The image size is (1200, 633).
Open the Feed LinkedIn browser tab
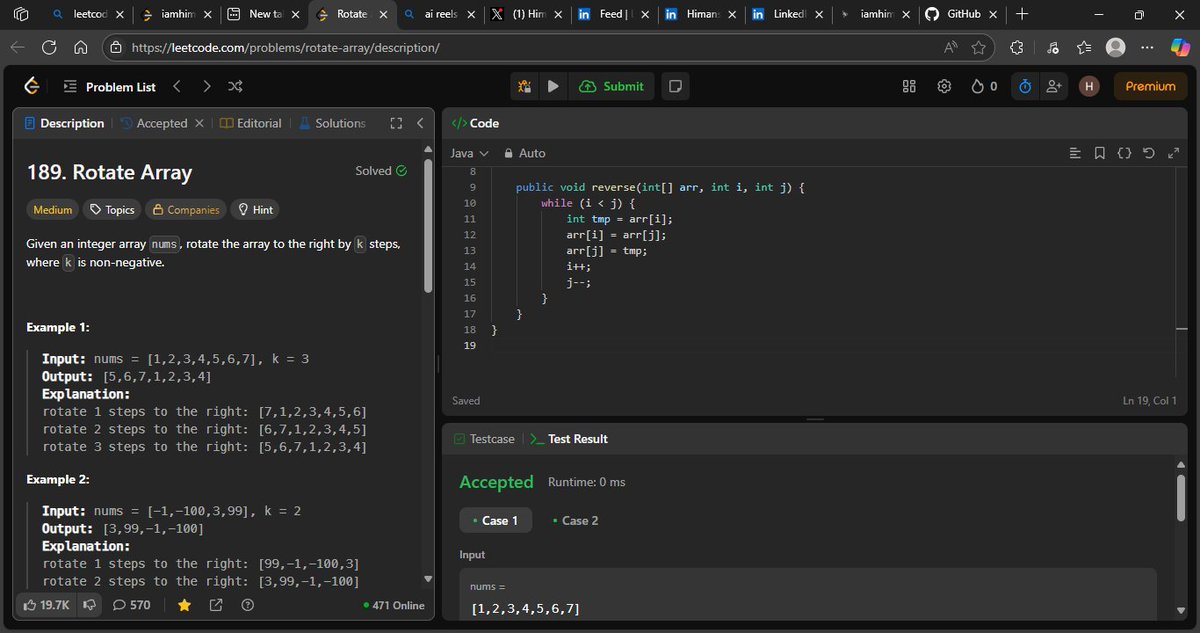[614, 15]
